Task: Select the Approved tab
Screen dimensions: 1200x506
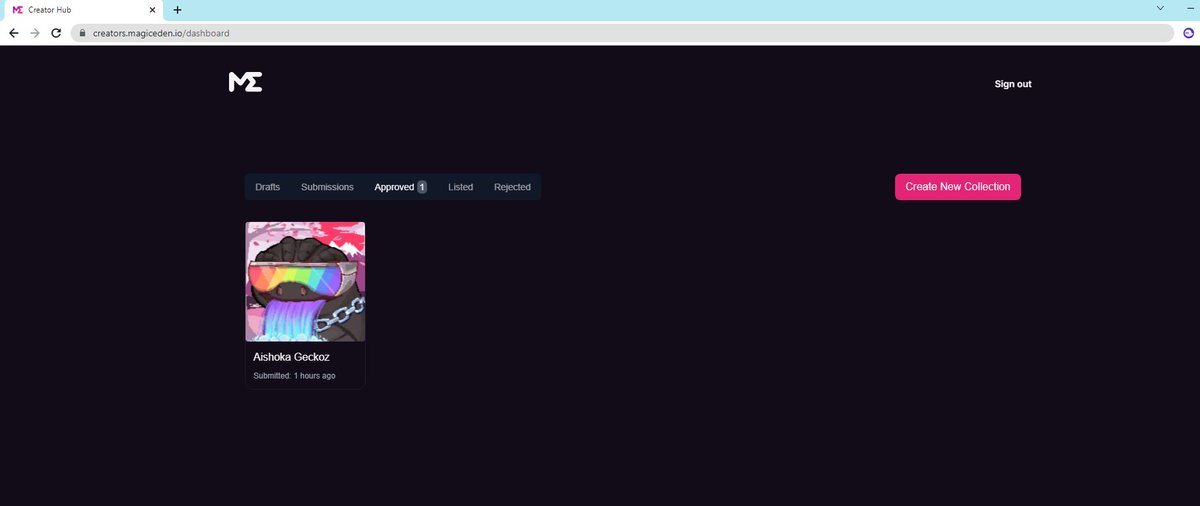Action: pyautogui.click(x=400, y=187)
